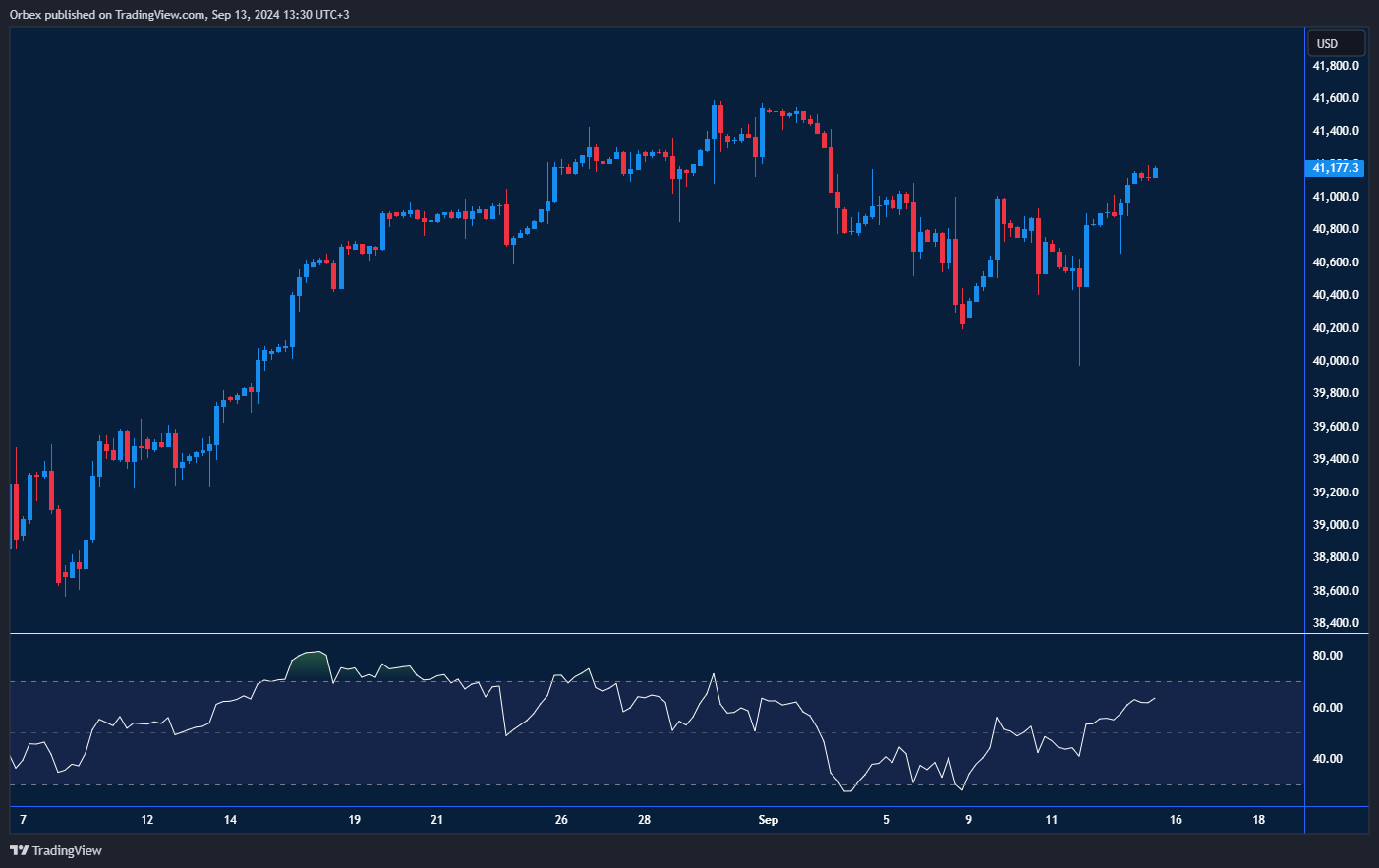Image resolution: width=1379 pixels, height=868 pixels.
Task: Click the 60.00 RSI scale label
Action: [x=1328, y=708]
